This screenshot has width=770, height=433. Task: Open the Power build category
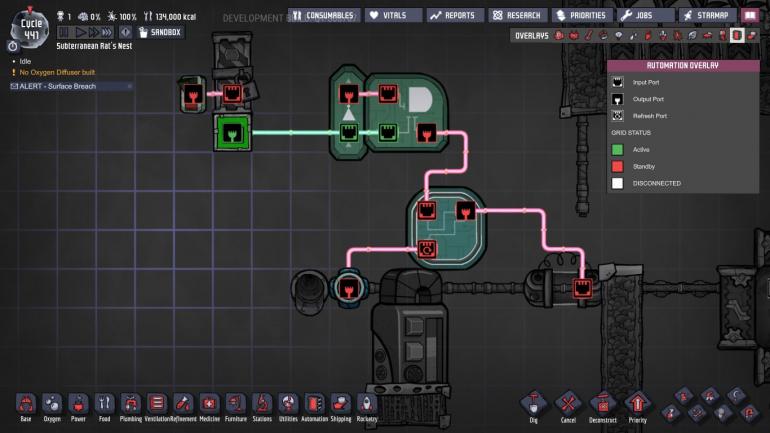coord(78,407)
